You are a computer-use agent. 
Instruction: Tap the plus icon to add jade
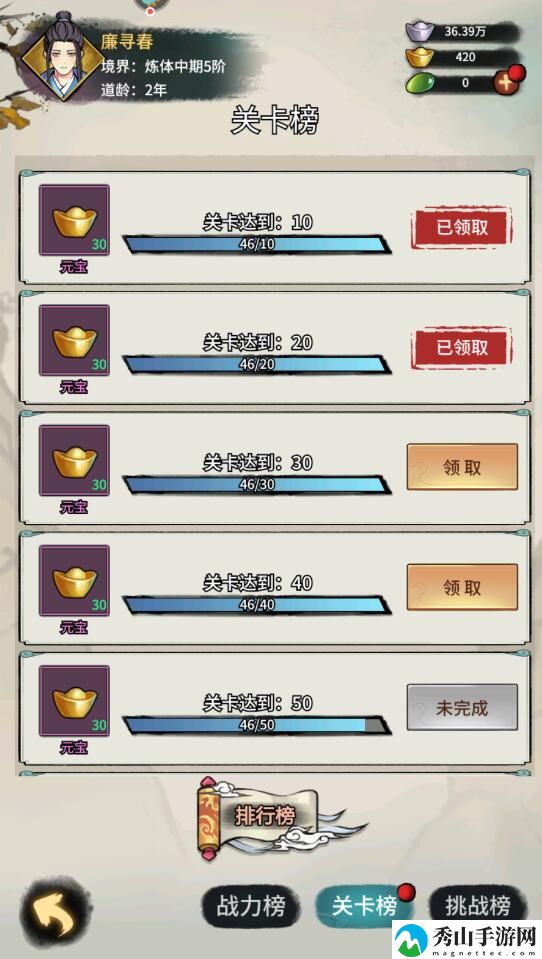tap(507, 83)
